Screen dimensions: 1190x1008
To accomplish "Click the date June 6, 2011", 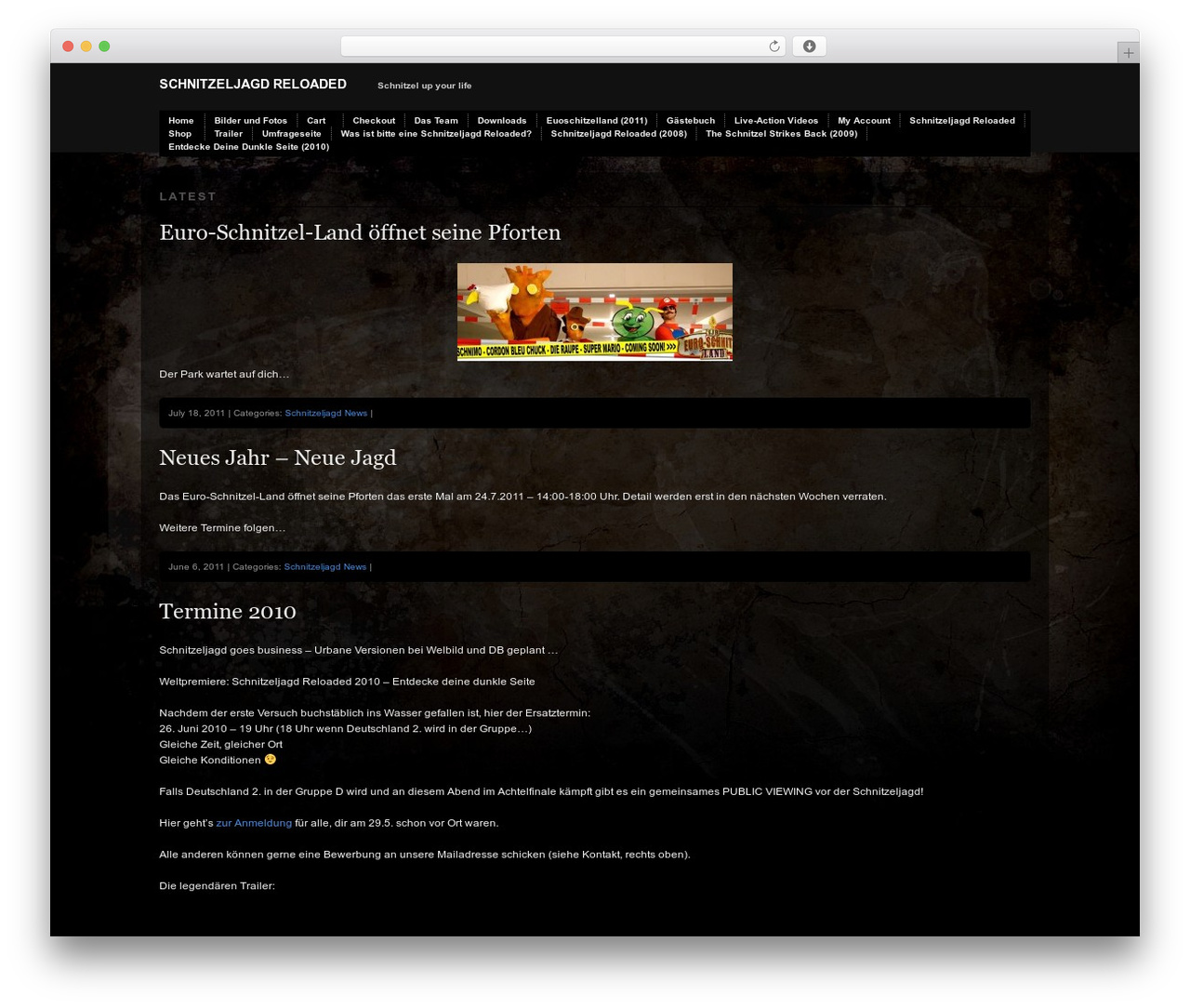I will point(196,566).
